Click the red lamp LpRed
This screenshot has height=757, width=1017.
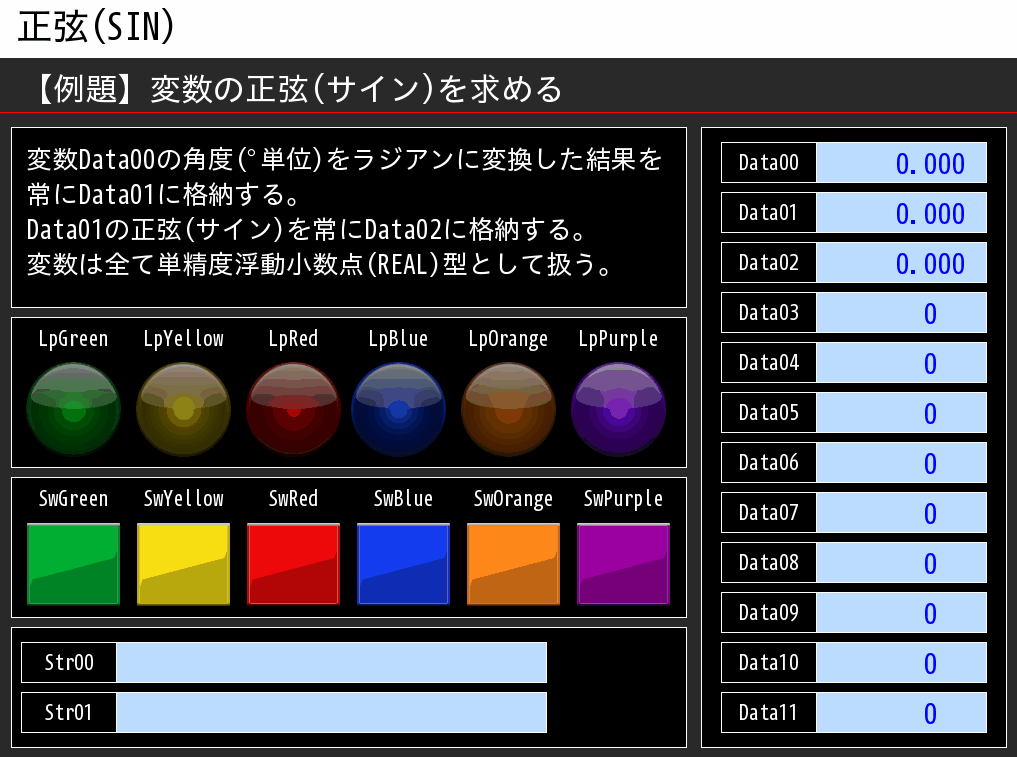point(293,409)
